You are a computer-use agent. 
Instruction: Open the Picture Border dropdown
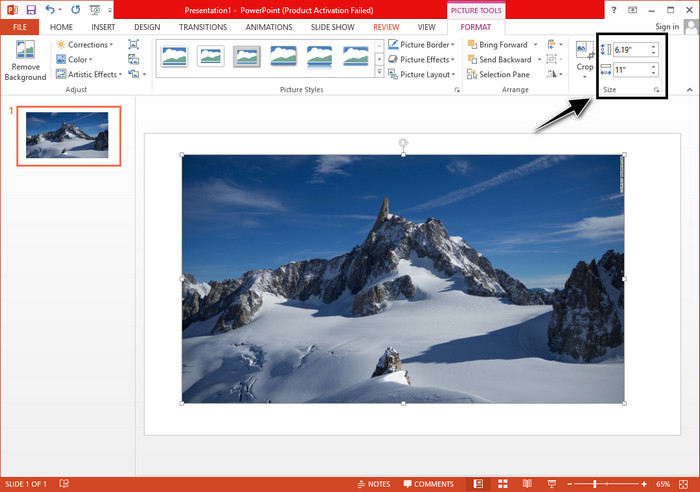click(421, 45)
